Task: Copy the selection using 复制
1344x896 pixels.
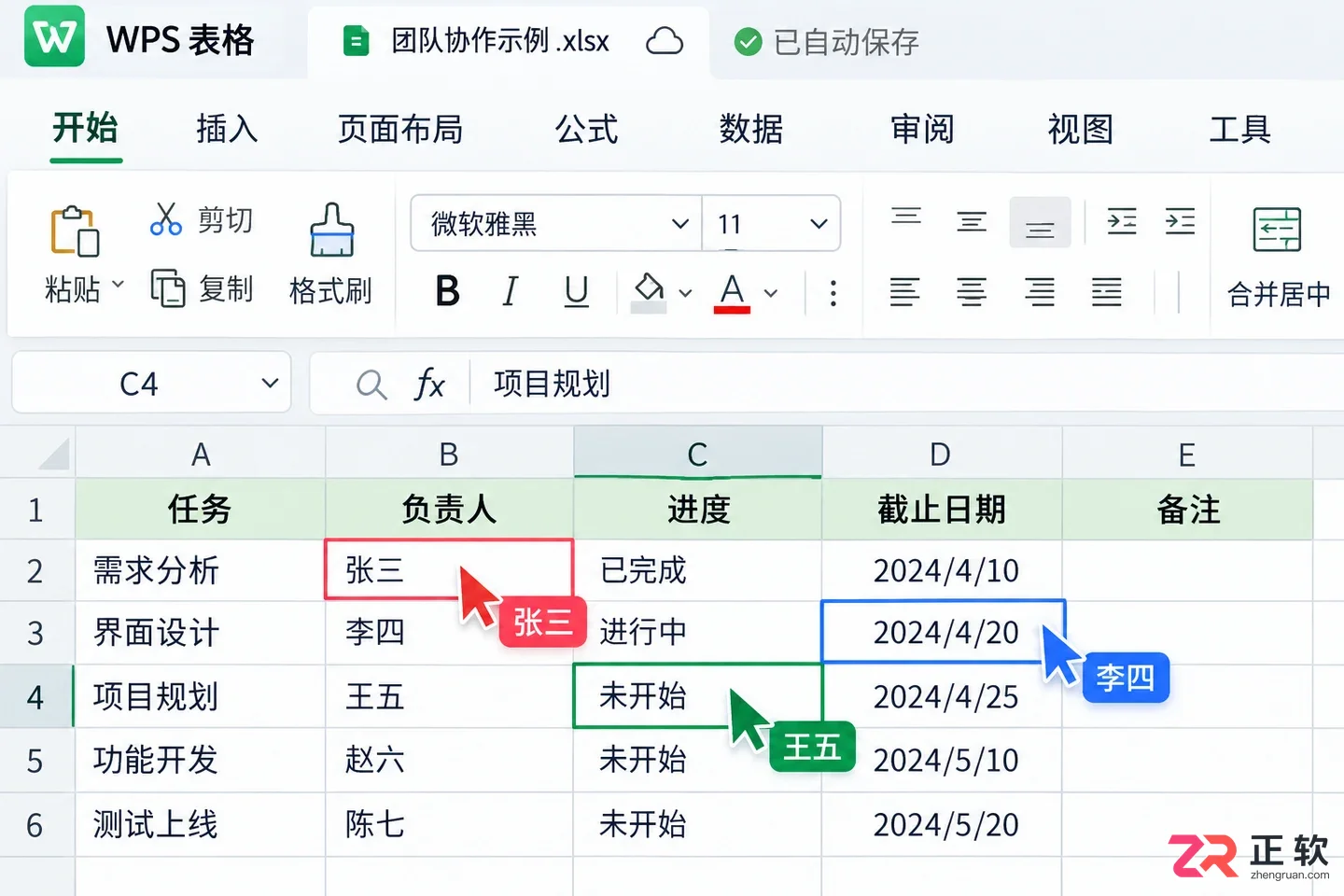Action: pyautogui.click(x=202, y=289)
